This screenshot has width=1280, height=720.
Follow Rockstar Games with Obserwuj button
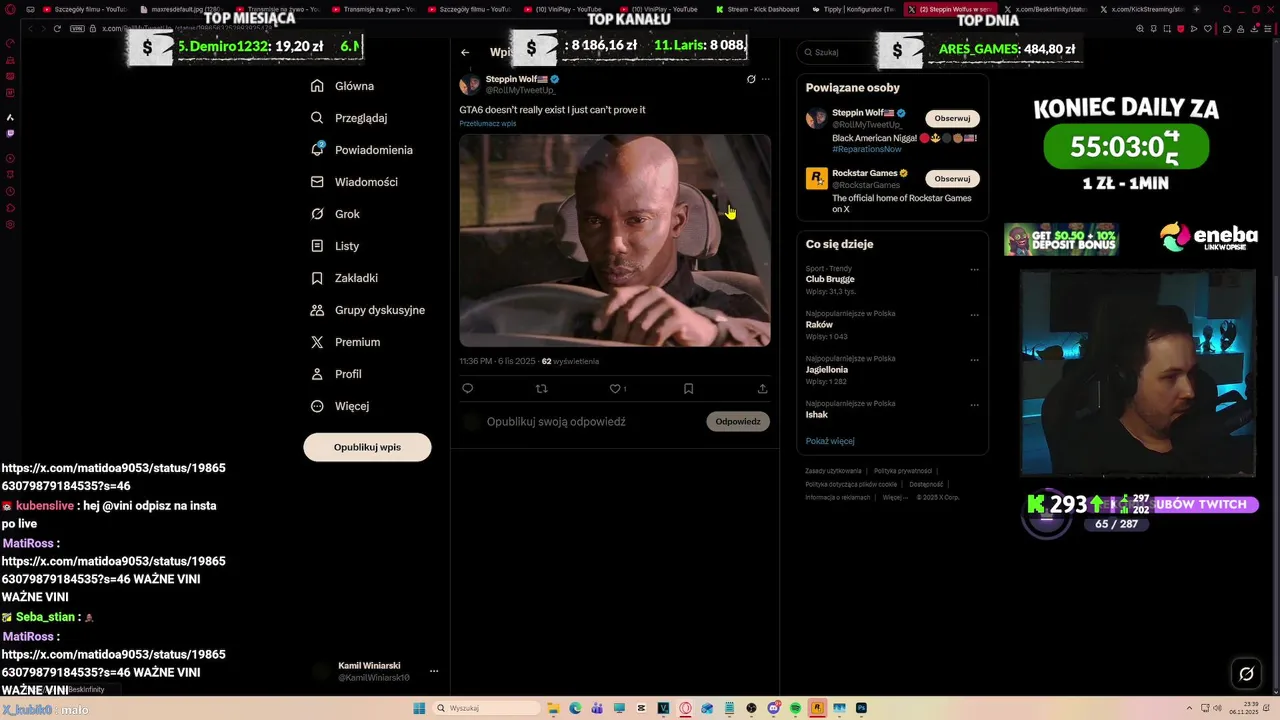(952, 178)
